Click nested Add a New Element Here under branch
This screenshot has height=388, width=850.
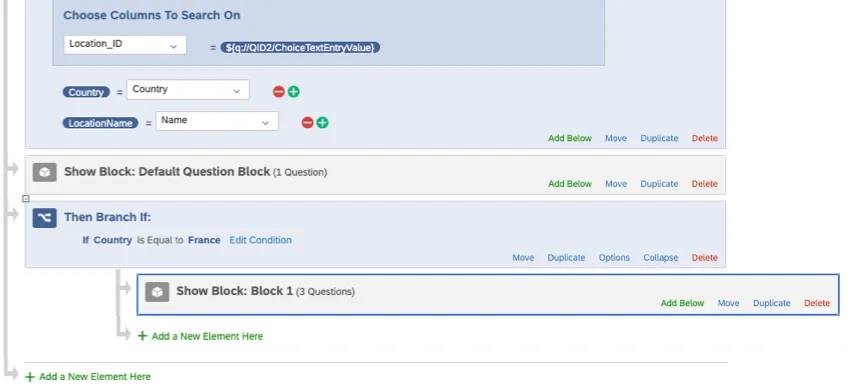207,336
